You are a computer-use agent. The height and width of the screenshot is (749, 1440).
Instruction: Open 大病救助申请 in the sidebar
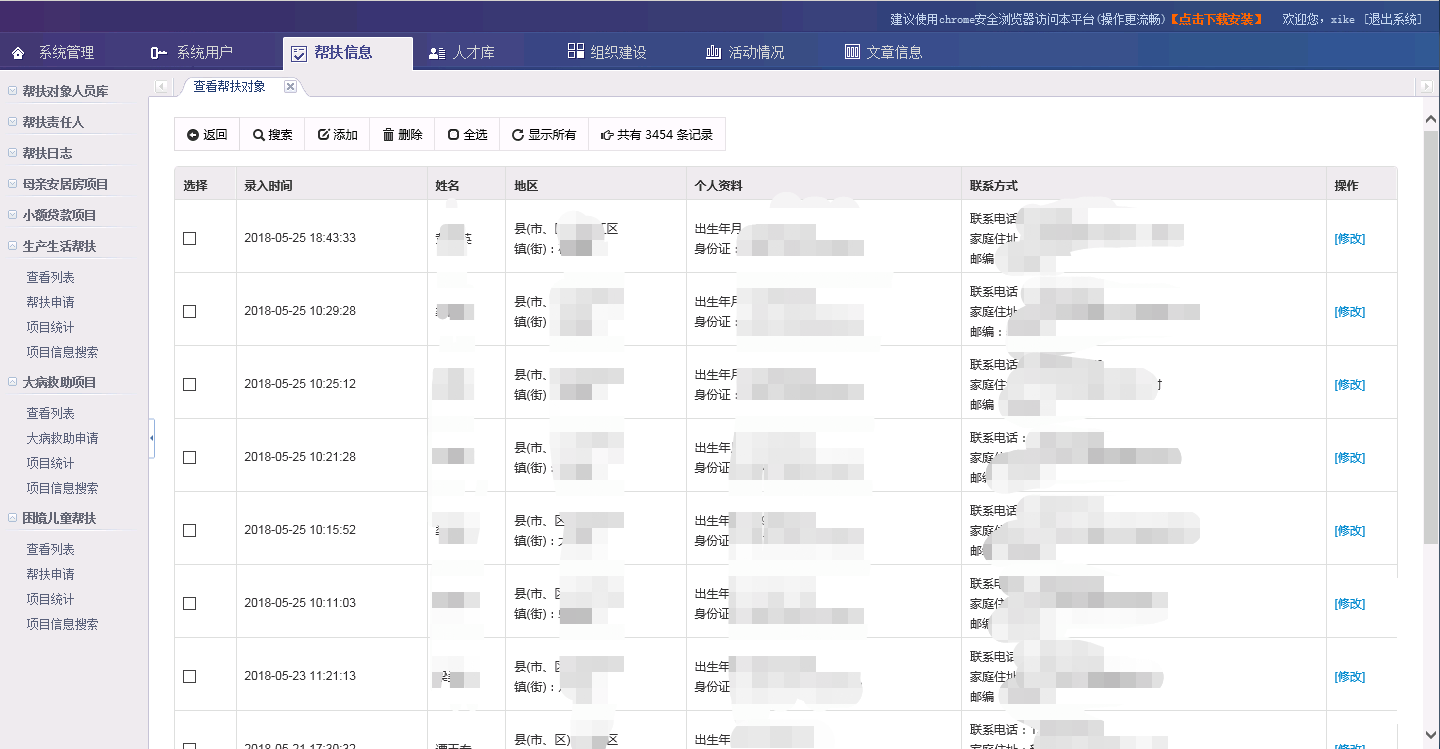point(62,438)
